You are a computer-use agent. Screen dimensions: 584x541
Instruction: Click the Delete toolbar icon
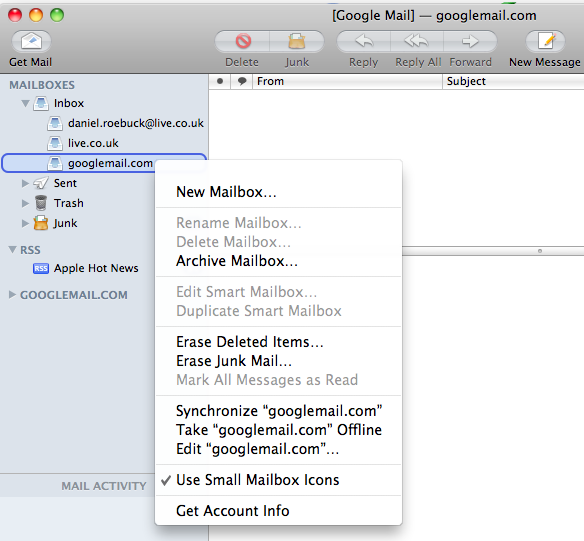tap(243, 41)
